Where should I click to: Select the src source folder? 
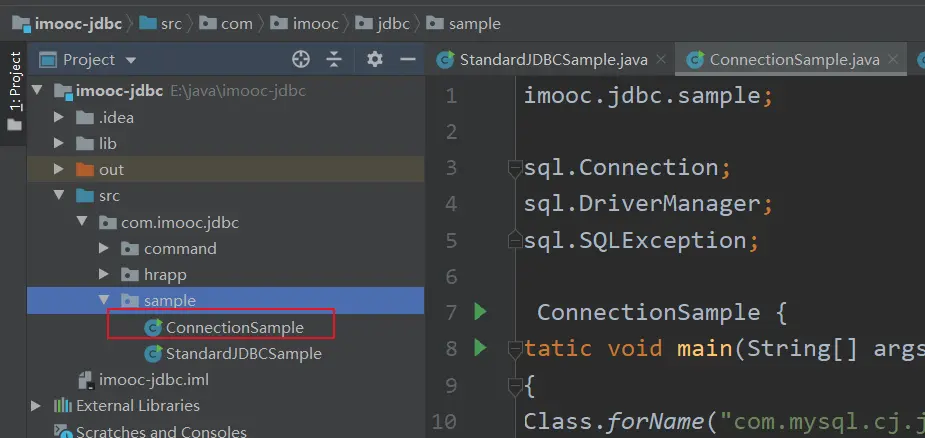pos(109,195)
